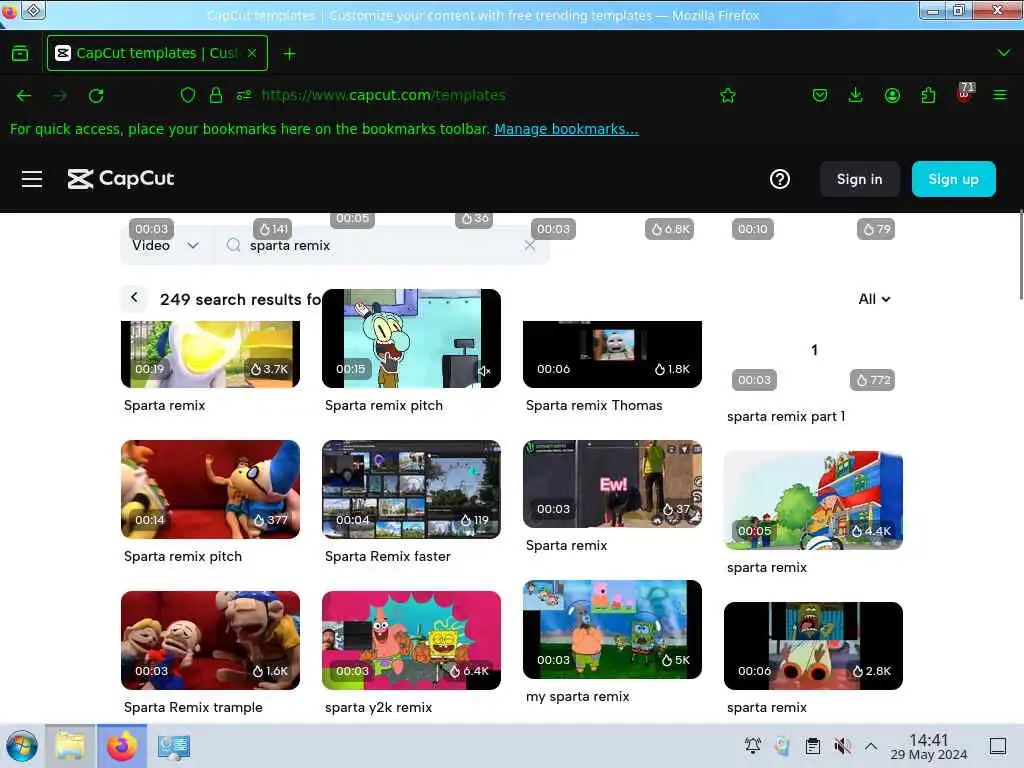This screenshot has height=768, width=1024.
Task: Click the uBlock extension icon with 71 badge
Action: tap(965, 93)
